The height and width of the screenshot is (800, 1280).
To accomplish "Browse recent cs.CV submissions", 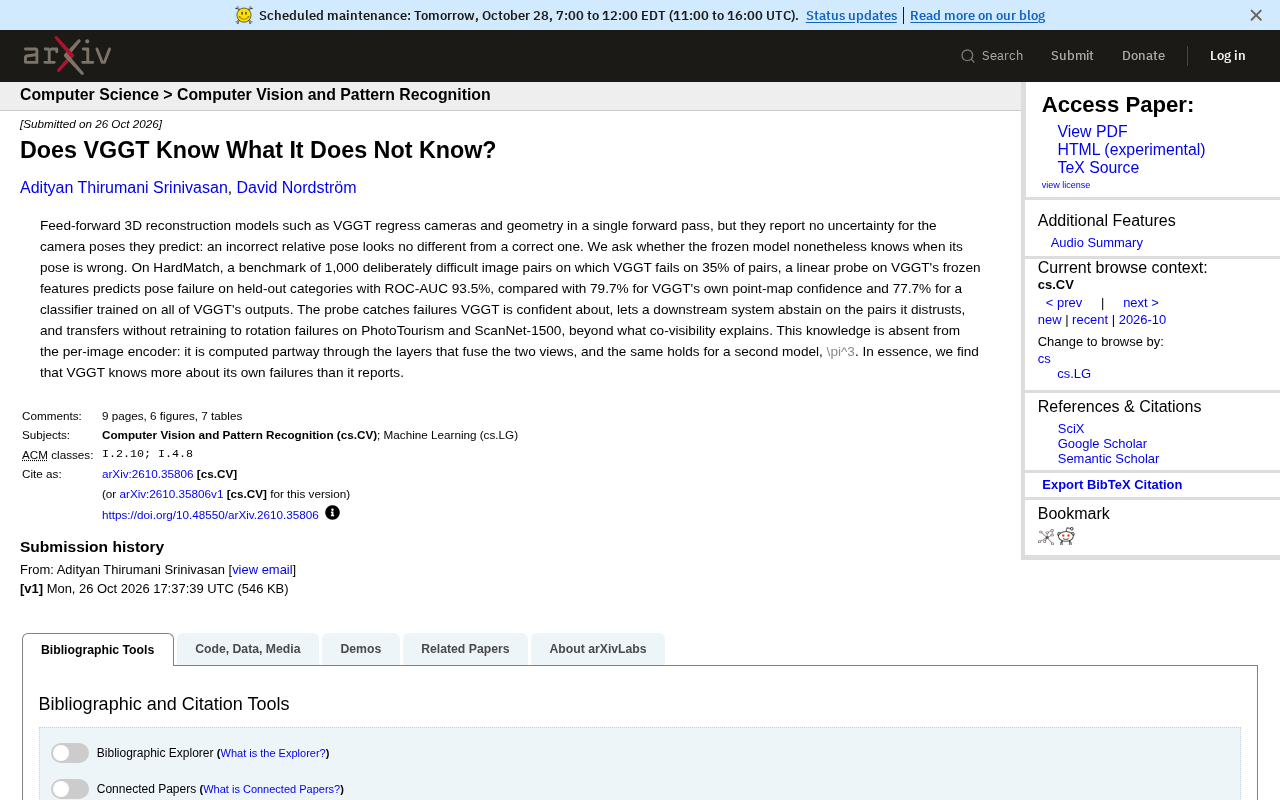I will tap(1090, 320).
